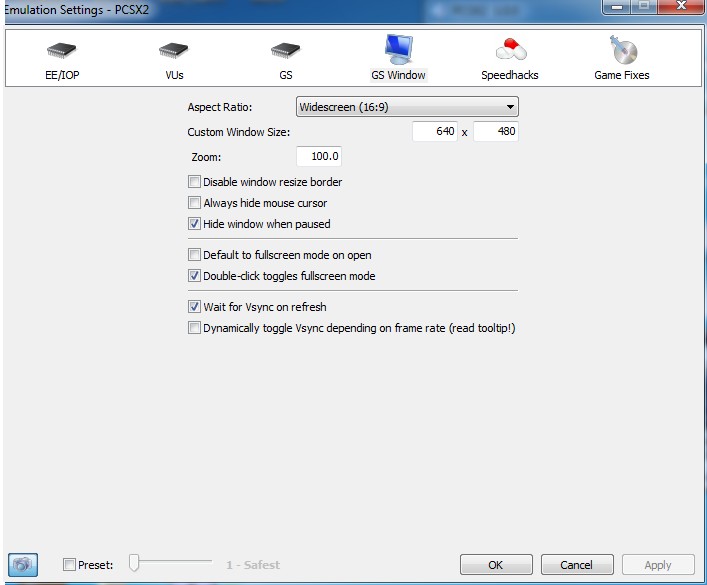Select the GS Window monitor icon
Viewport: 707px width, 585px height.
coord(399,50)
